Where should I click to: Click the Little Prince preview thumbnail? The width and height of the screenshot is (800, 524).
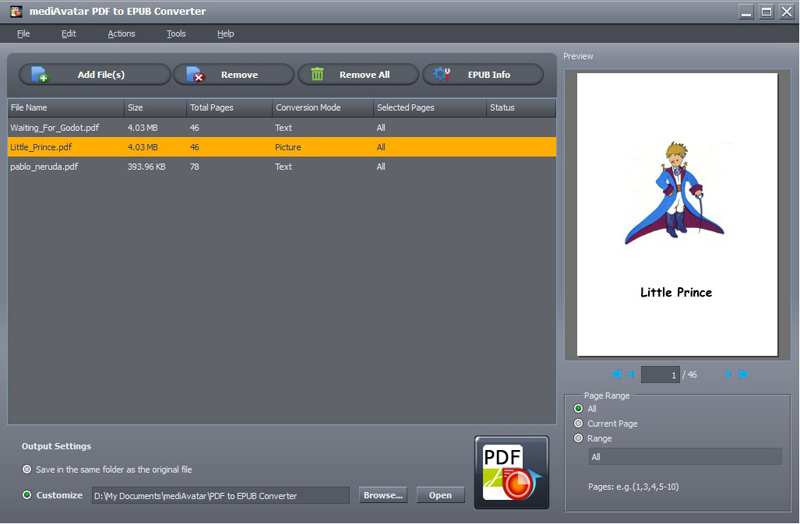[x=677, y=214]
